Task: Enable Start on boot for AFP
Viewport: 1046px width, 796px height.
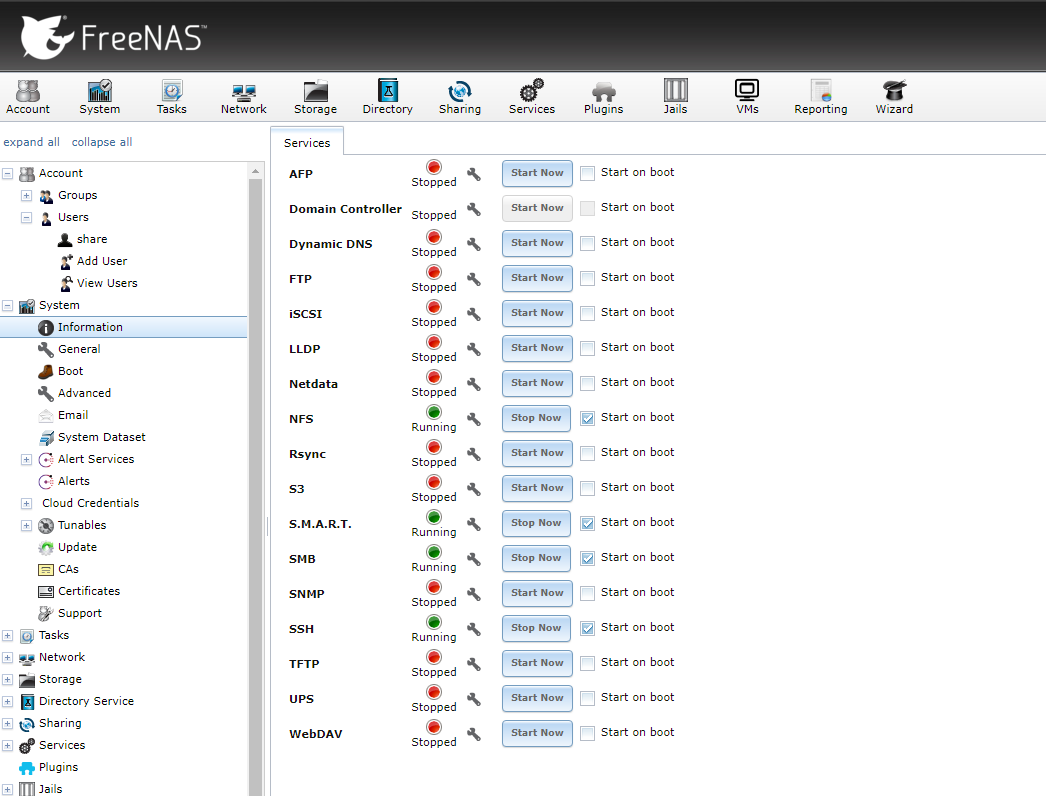Action: (x=587, y=173)
